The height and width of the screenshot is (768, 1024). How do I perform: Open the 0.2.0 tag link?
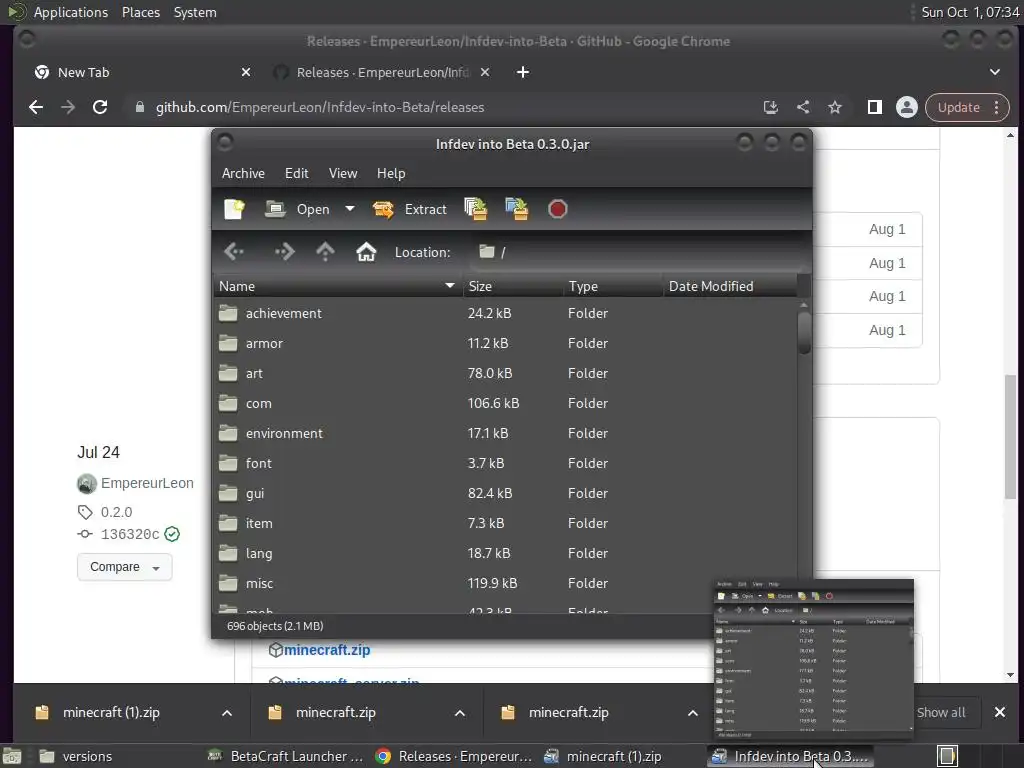pyautogui.click(x=116, y=512)
